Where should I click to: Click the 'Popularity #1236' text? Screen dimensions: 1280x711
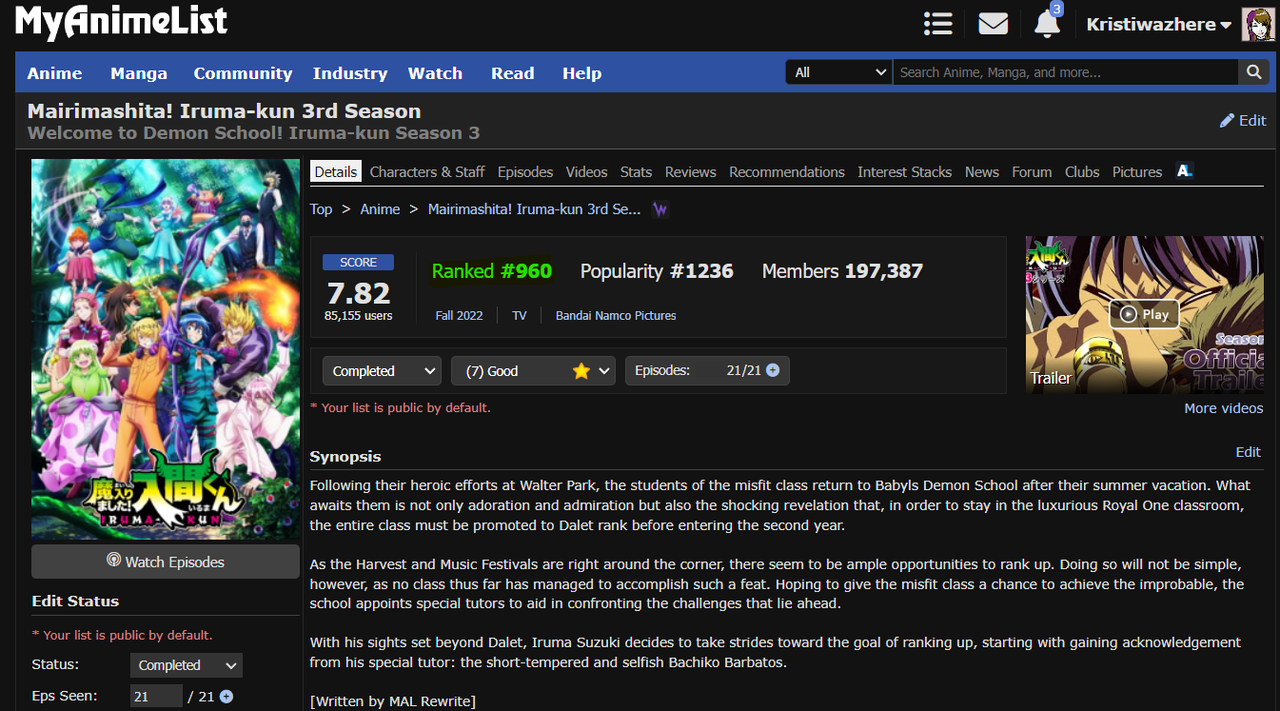click(657, 271)
